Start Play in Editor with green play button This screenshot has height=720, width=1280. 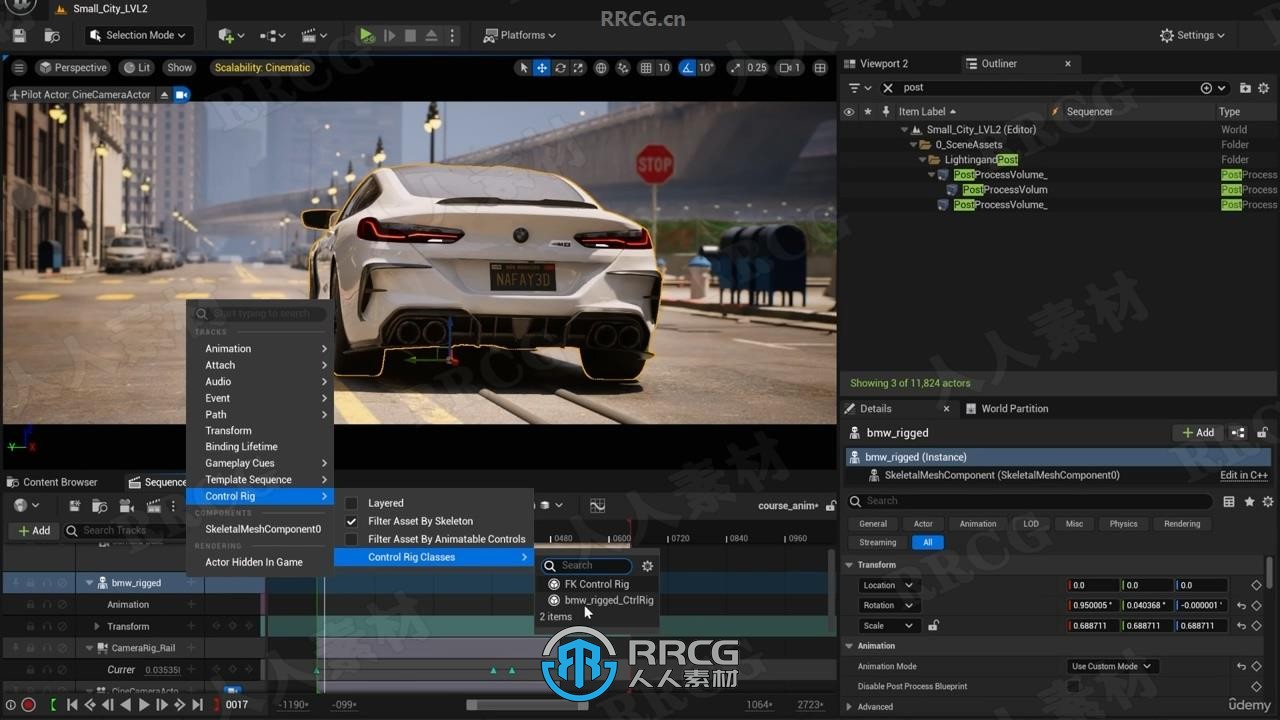click(x=367, y=35)
